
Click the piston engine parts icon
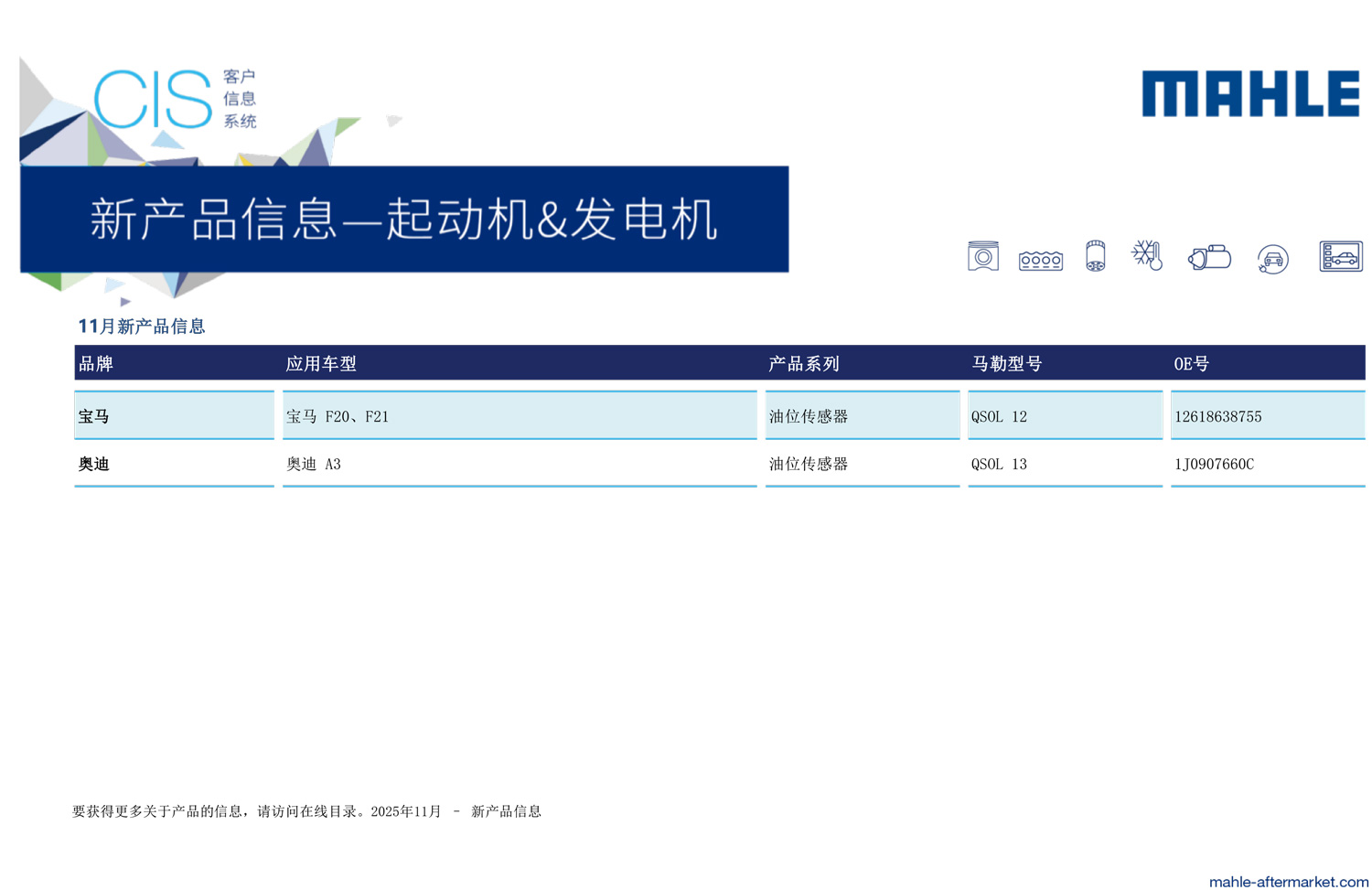click(983, 257)
